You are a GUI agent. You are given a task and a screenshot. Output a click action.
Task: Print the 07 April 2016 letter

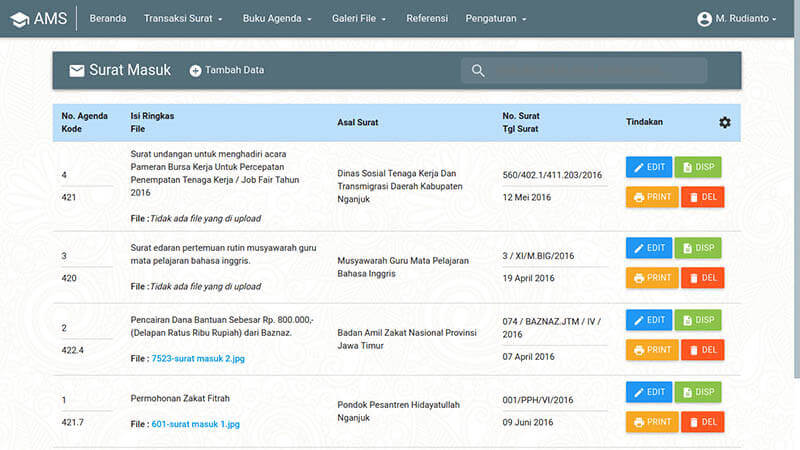[x=652, y=350]
